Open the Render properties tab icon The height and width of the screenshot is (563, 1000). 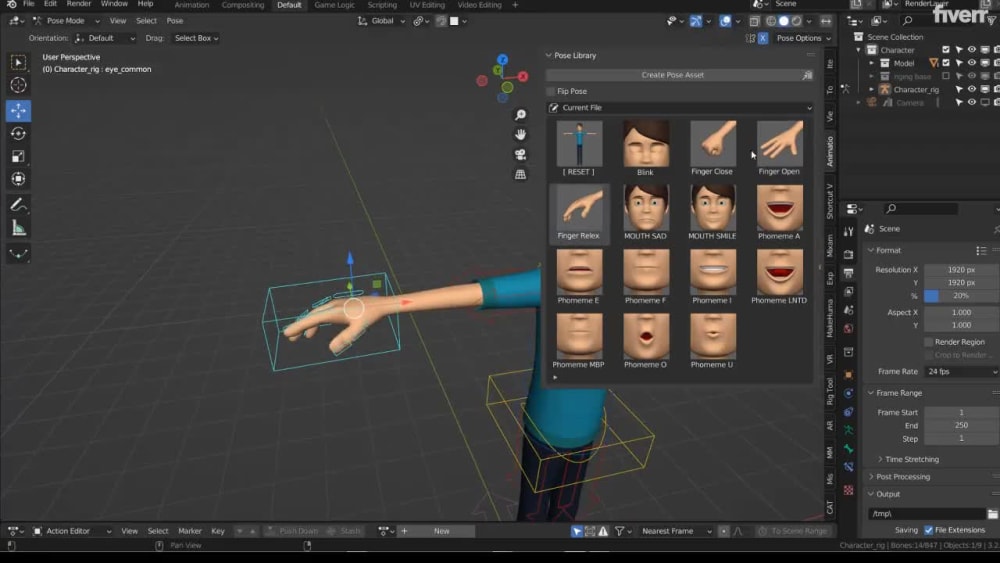848,254
